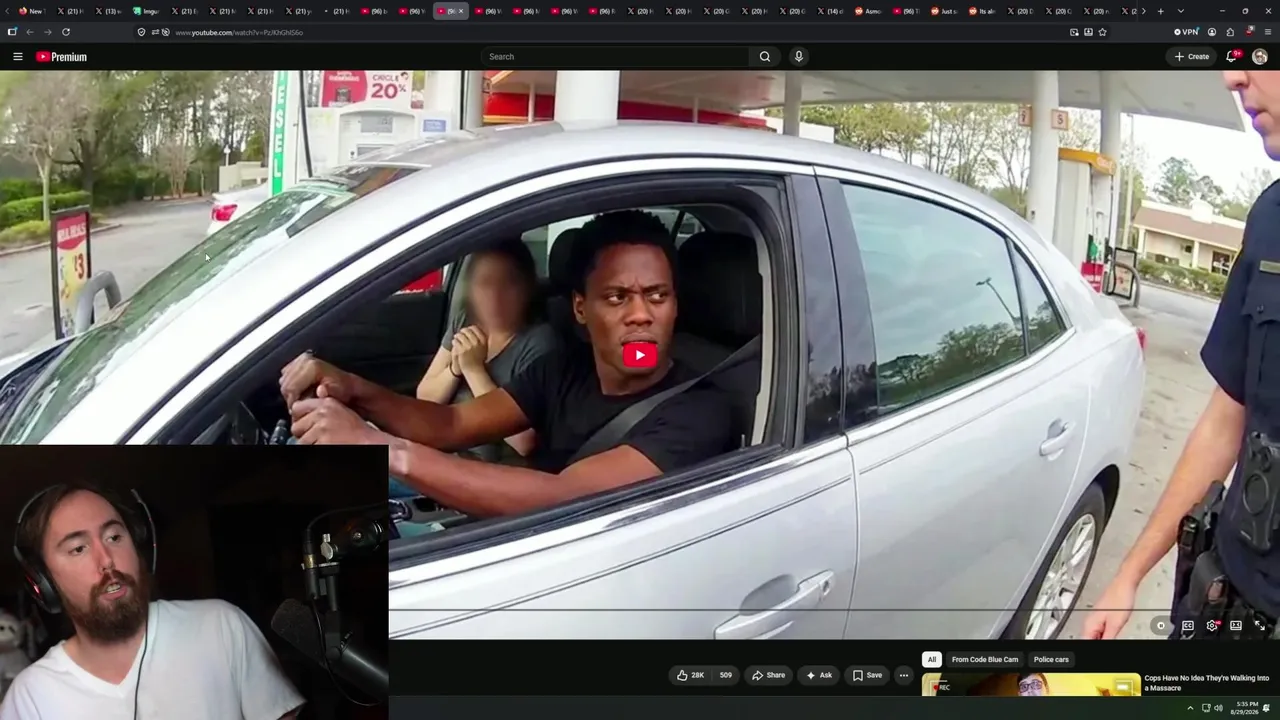
Task: Reload the YouTube page
Action: pyautogui.click(x=66, y=32)
